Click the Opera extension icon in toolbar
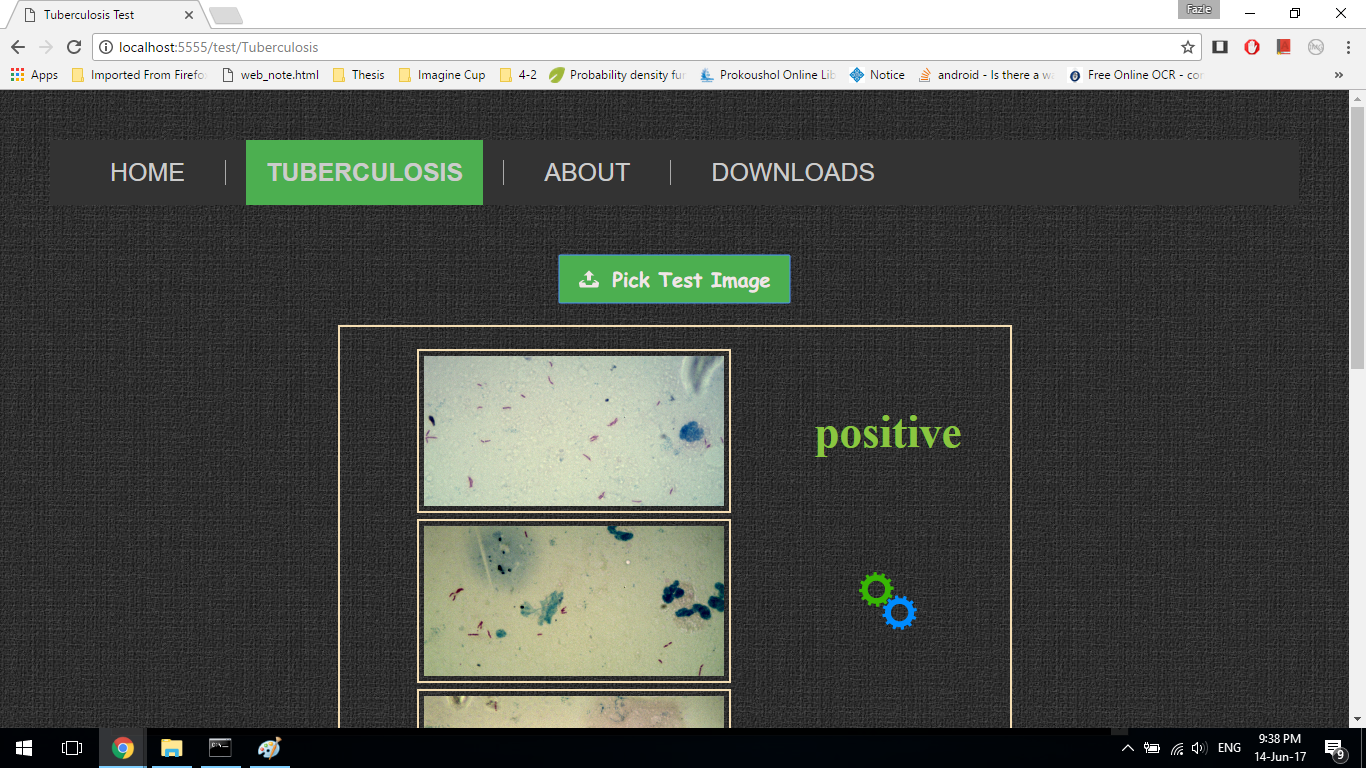Image resolution: width=1366 pixels, height=768 pixels. (1251, 47)
